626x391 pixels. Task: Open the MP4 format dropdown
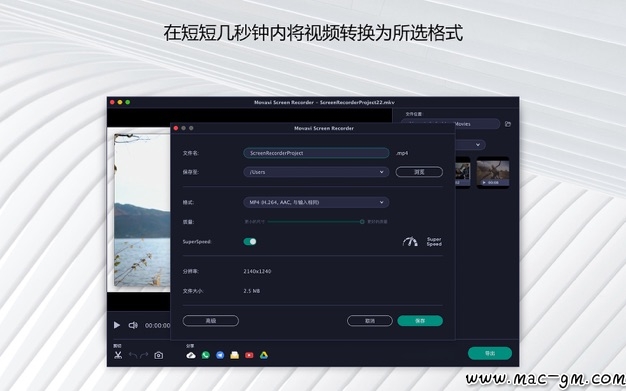(x=316, y=202)
